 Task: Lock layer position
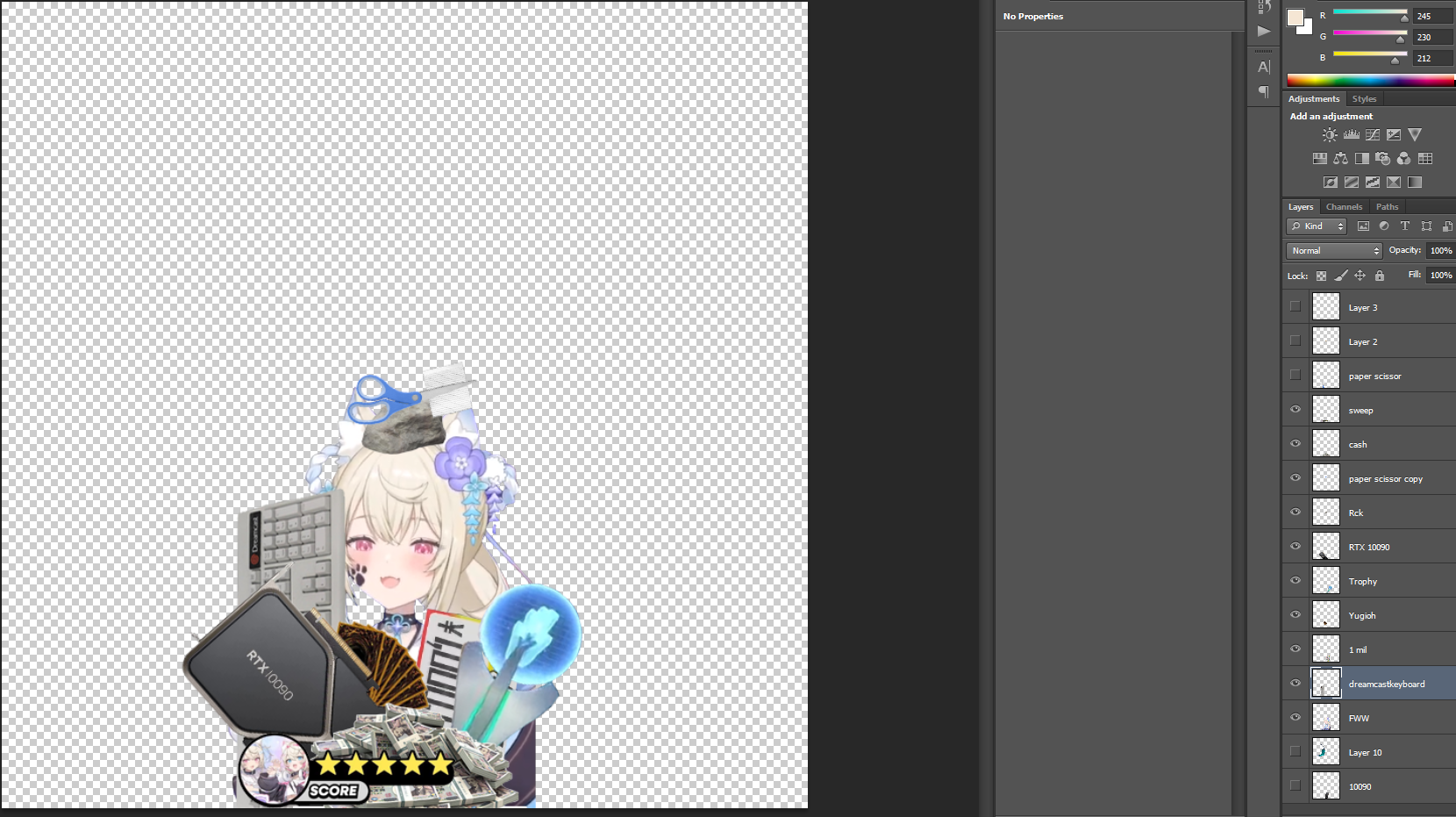(1360, 276)
